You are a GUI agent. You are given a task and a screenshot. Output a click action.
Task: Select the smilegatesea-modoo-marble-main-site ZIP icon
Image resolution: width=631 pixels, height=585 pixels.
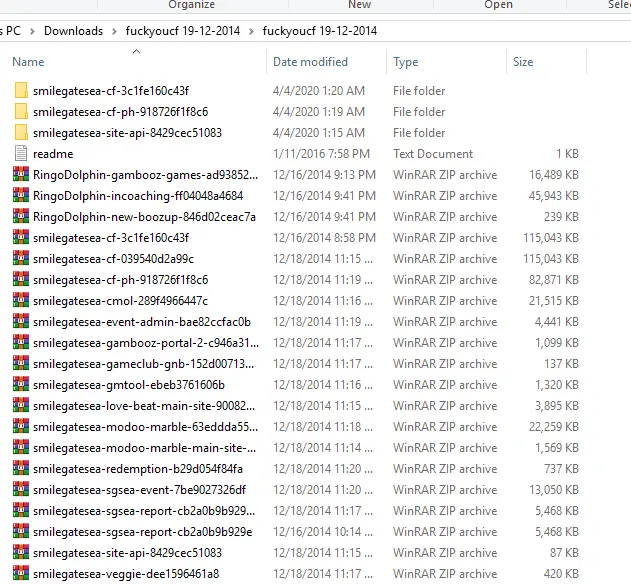point(21,447)
